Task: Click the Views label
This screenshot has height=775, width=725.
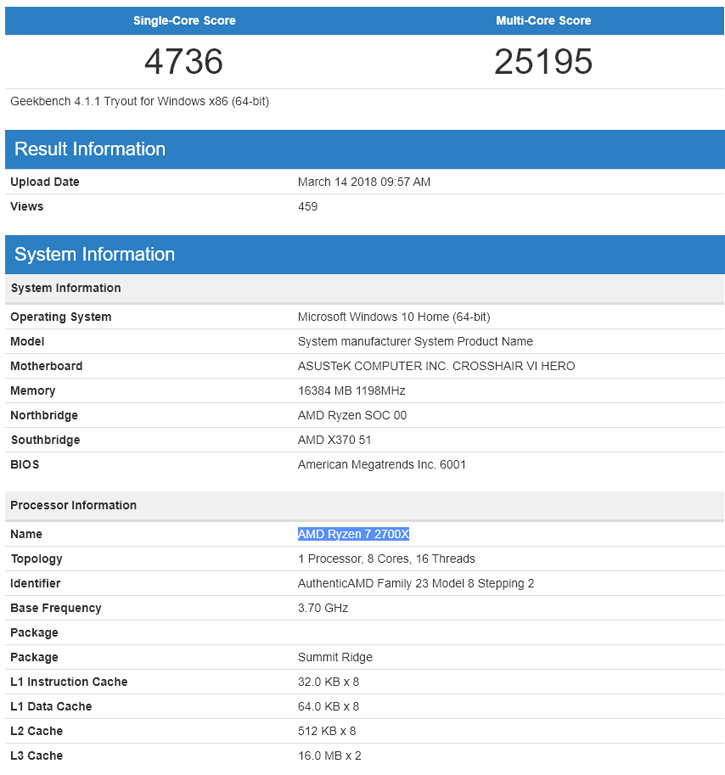Action: point(27,207)
